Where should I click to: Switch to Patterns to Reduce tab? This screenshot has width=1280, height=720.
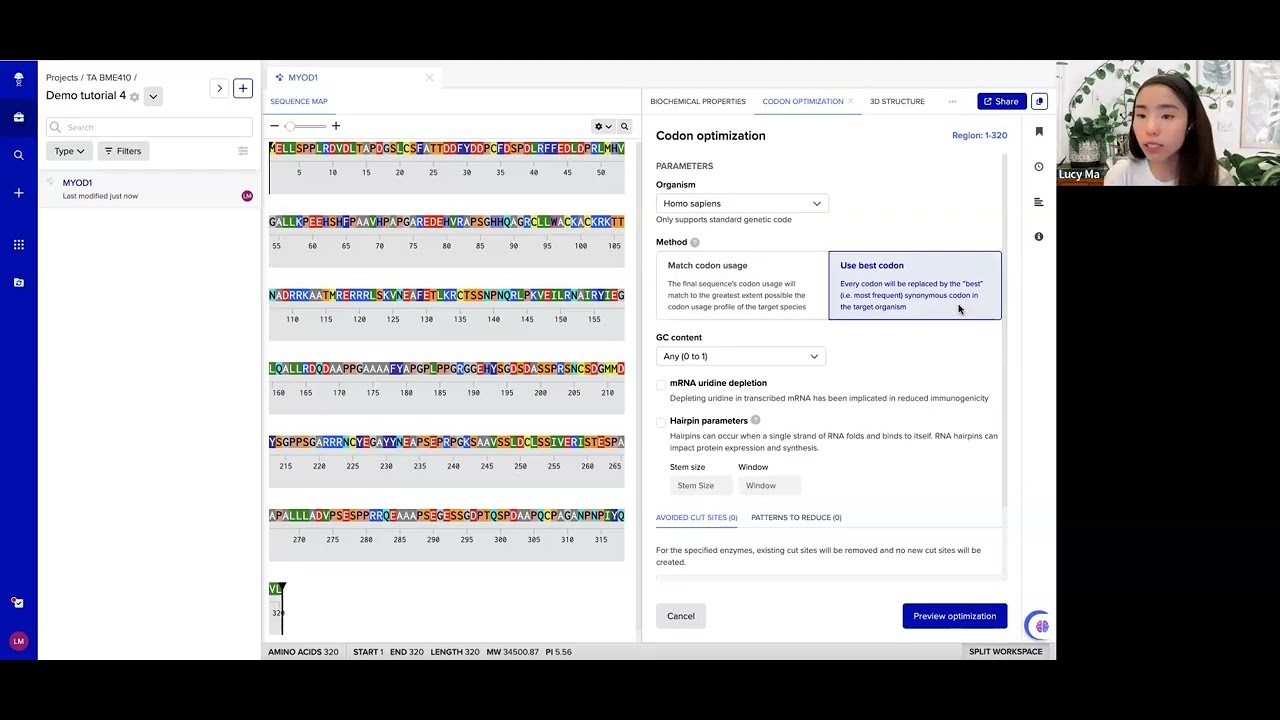coord(796,517)
